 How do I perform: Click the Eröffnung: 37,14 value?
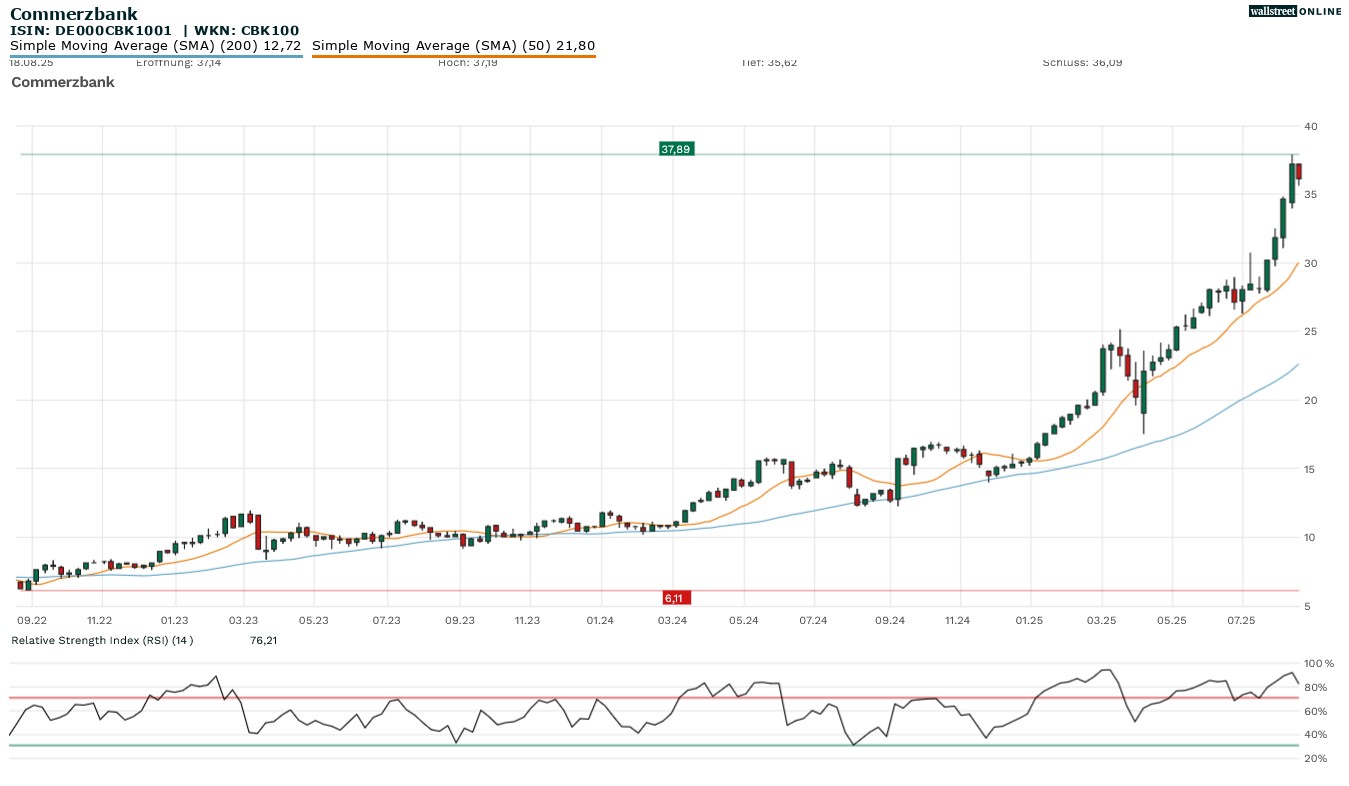[x=179, y=63]
